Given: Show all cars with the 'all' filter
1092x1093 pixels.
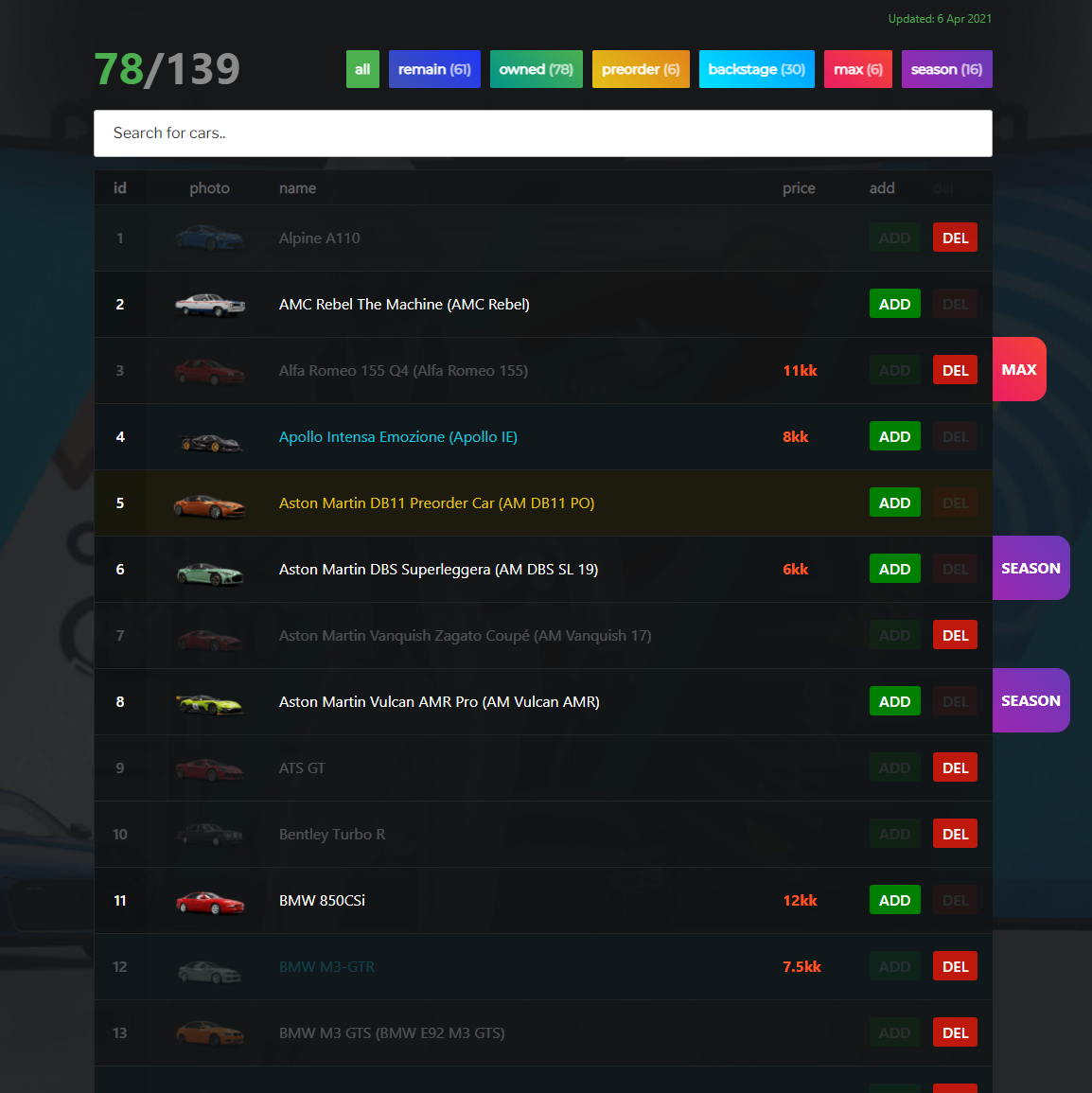Looking at the screenshot, I should pos(362,69).
